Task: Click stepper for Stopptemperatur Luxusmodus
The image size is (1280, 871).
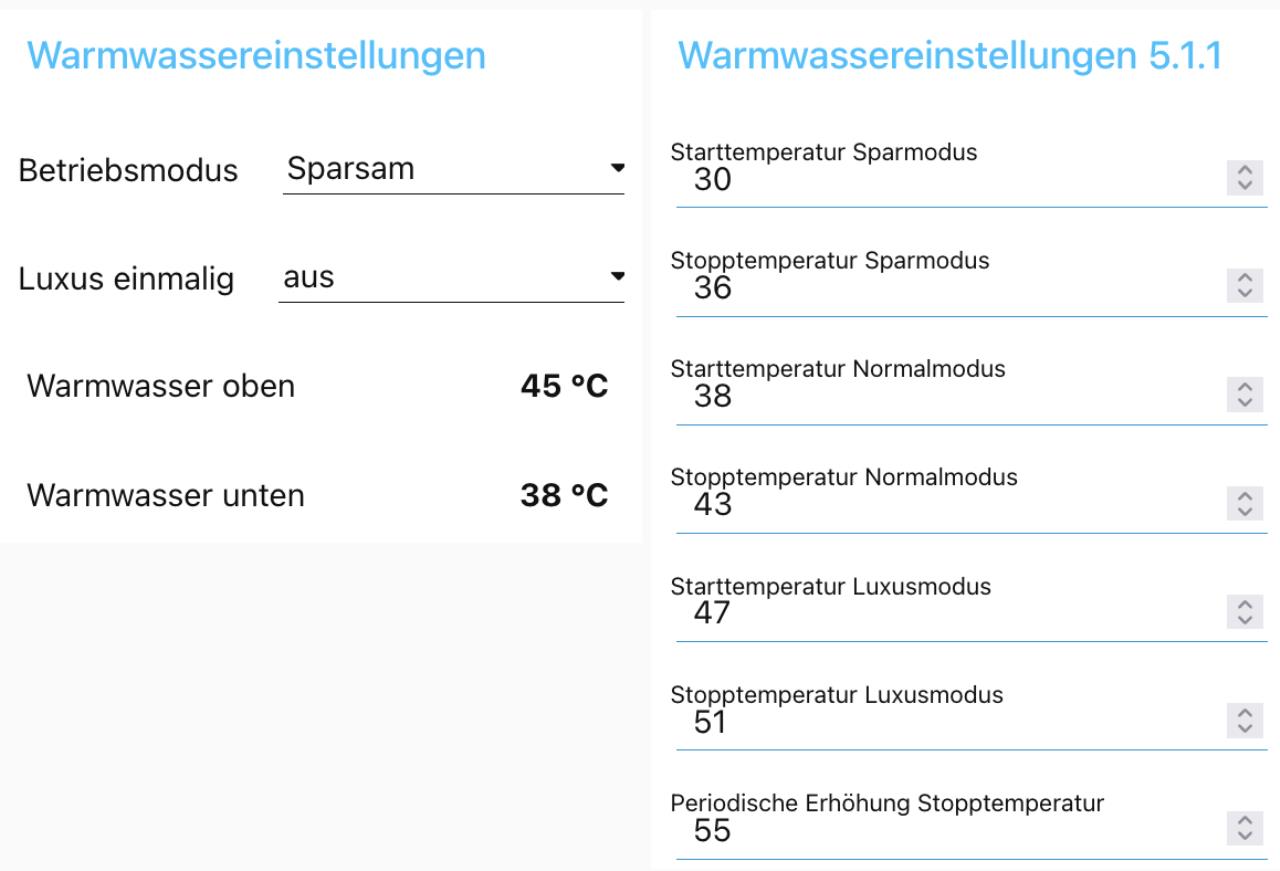Action: click(x=1244, y=721)
